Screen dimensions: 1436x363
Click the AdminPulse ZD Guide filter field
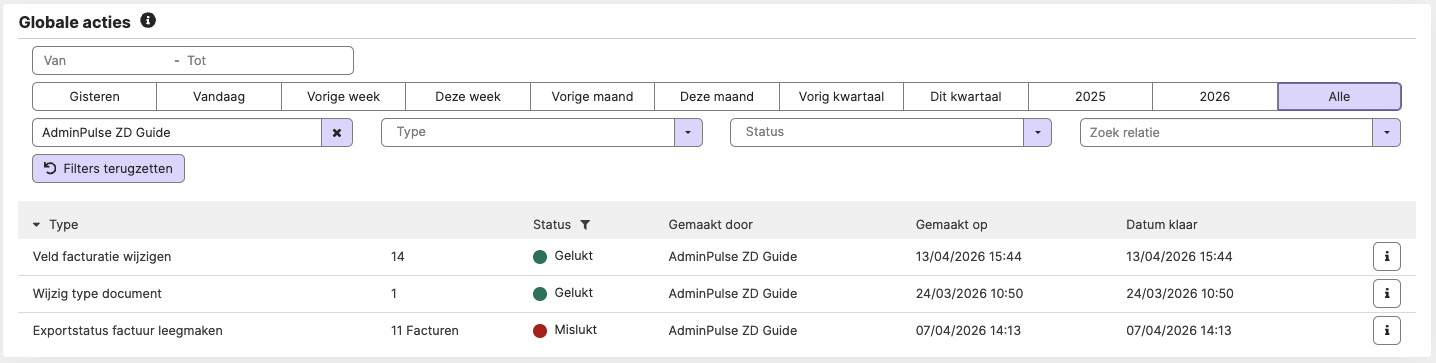(177, 132)
